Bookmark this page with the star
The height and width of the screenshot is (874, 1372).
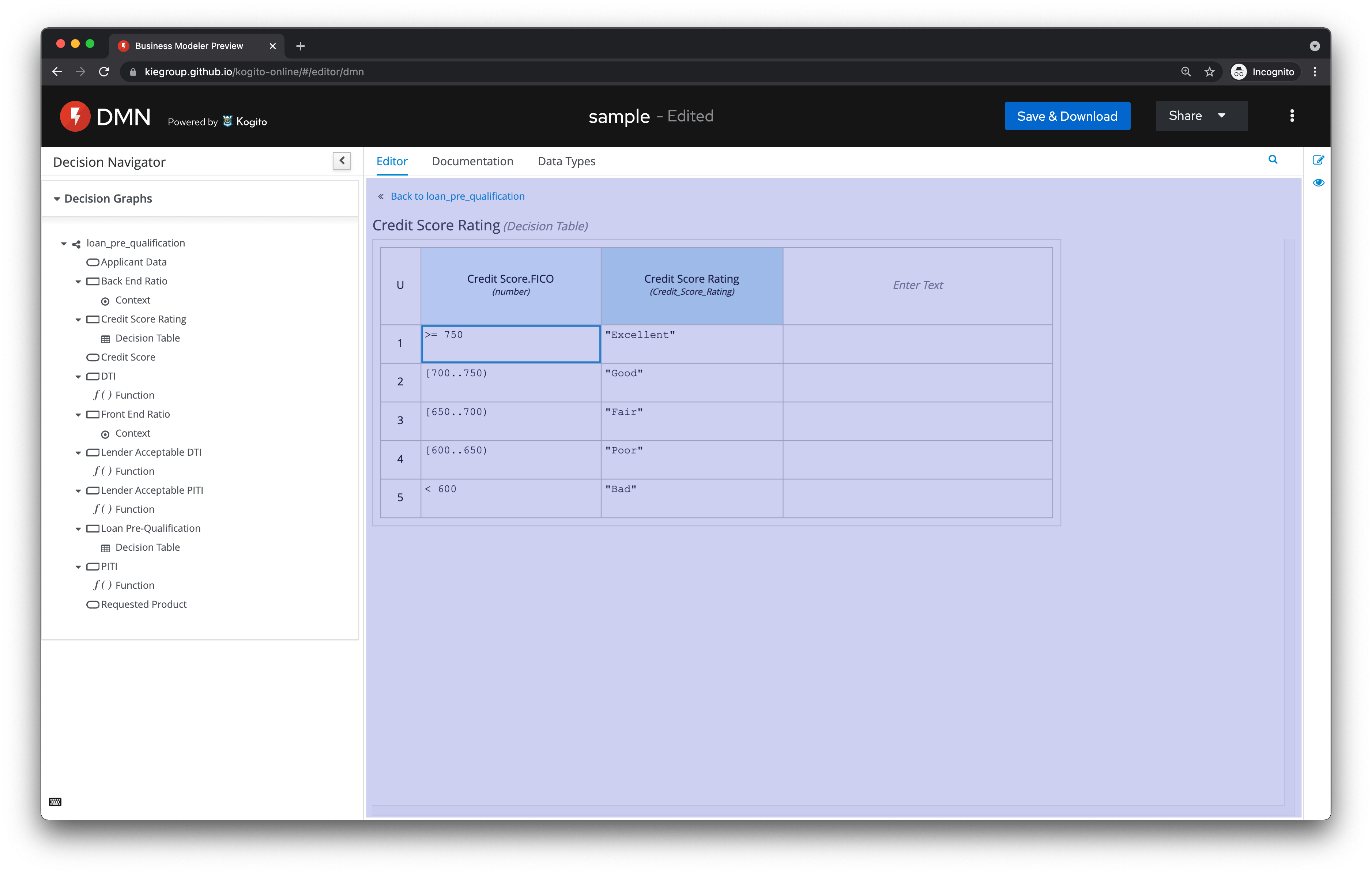click(1209, 72)
